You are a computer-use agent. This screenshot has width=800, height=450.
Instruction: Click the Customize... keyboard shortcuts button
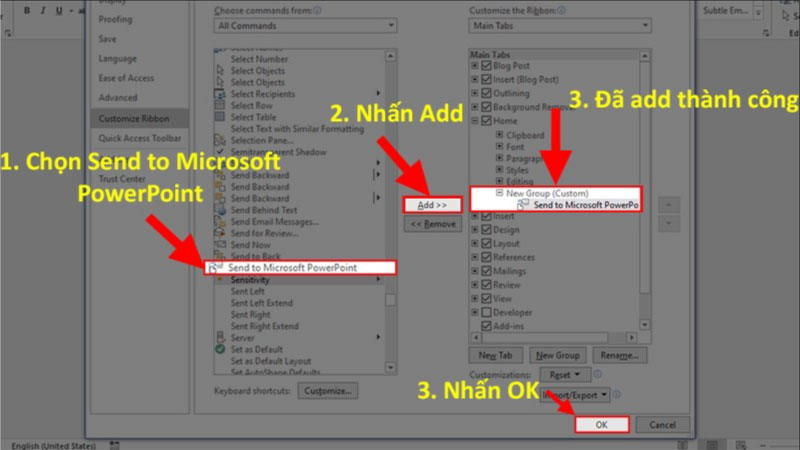click(x=328, y=391)
